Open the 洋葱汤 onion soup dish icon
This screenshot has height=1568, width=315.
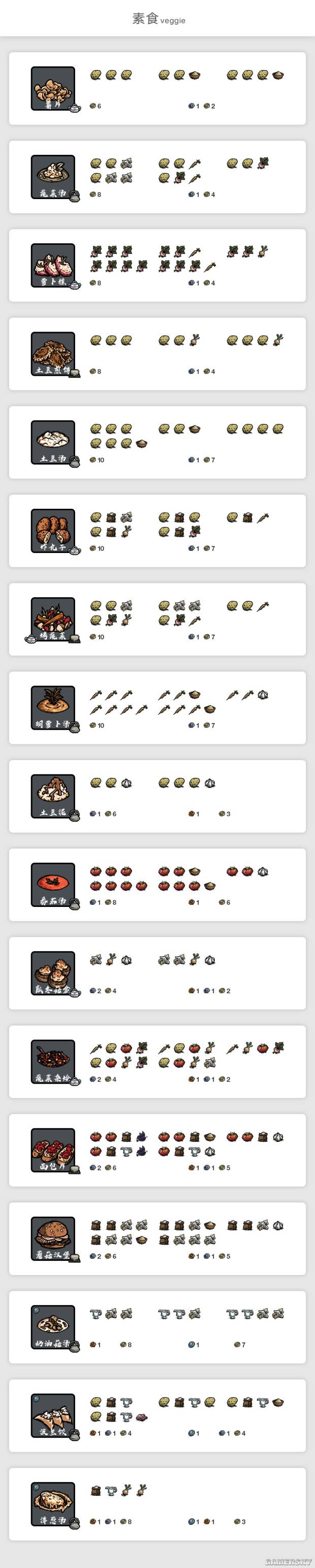(53, 1504)
